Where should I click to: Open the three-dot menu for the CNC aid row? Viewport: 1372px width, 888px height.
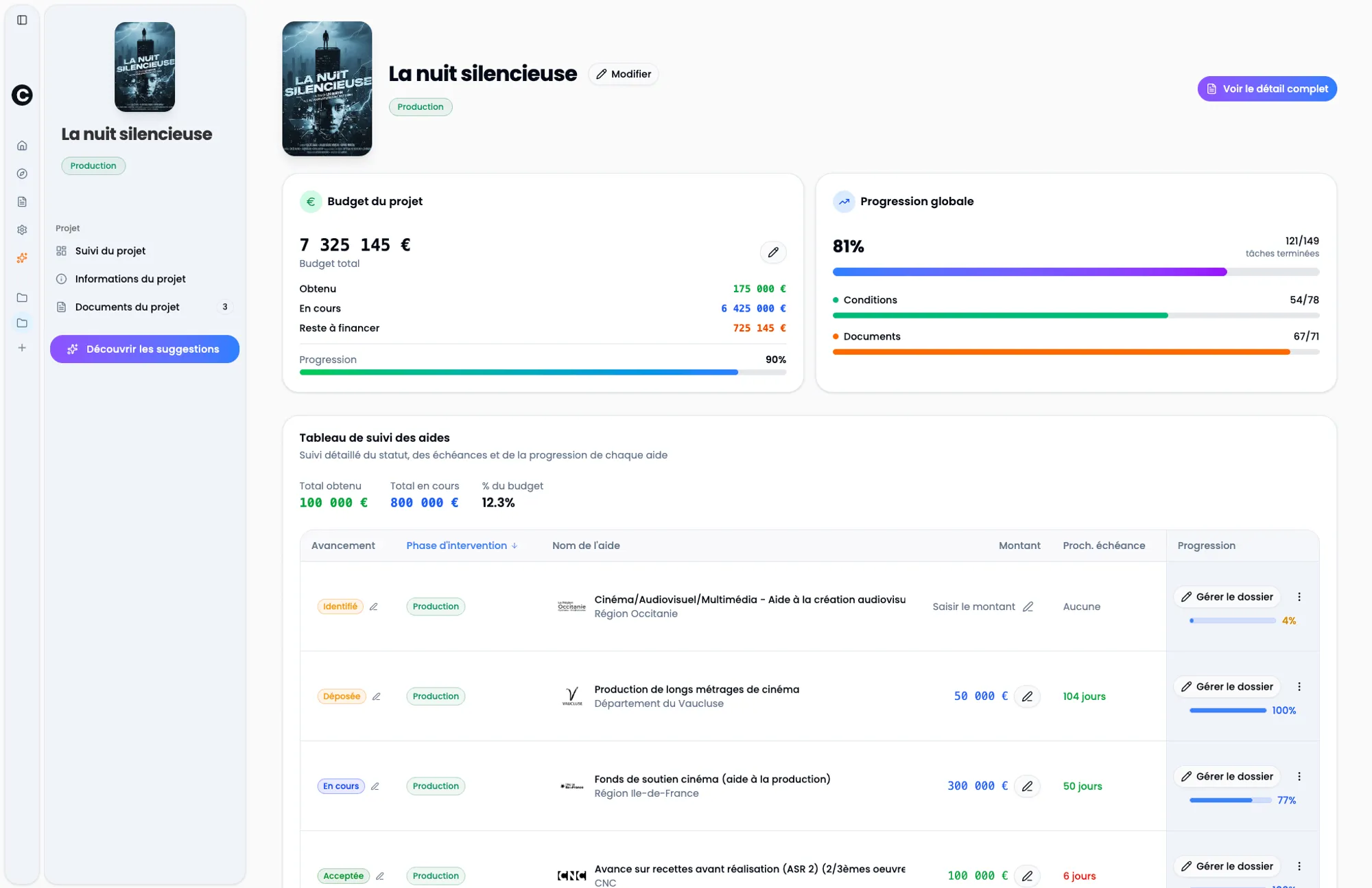click(x=1299, y=866)
